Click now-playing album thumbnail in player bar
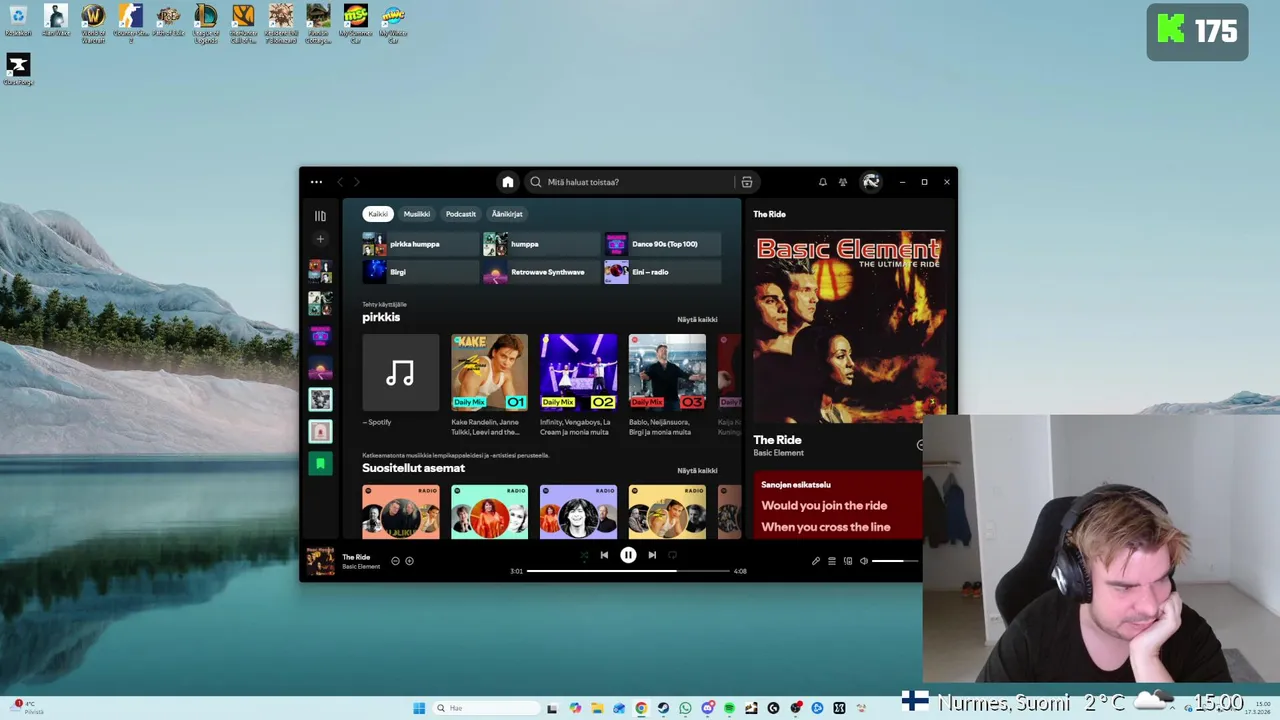The height and width of the screenshot is (720, 1280). 320,561
